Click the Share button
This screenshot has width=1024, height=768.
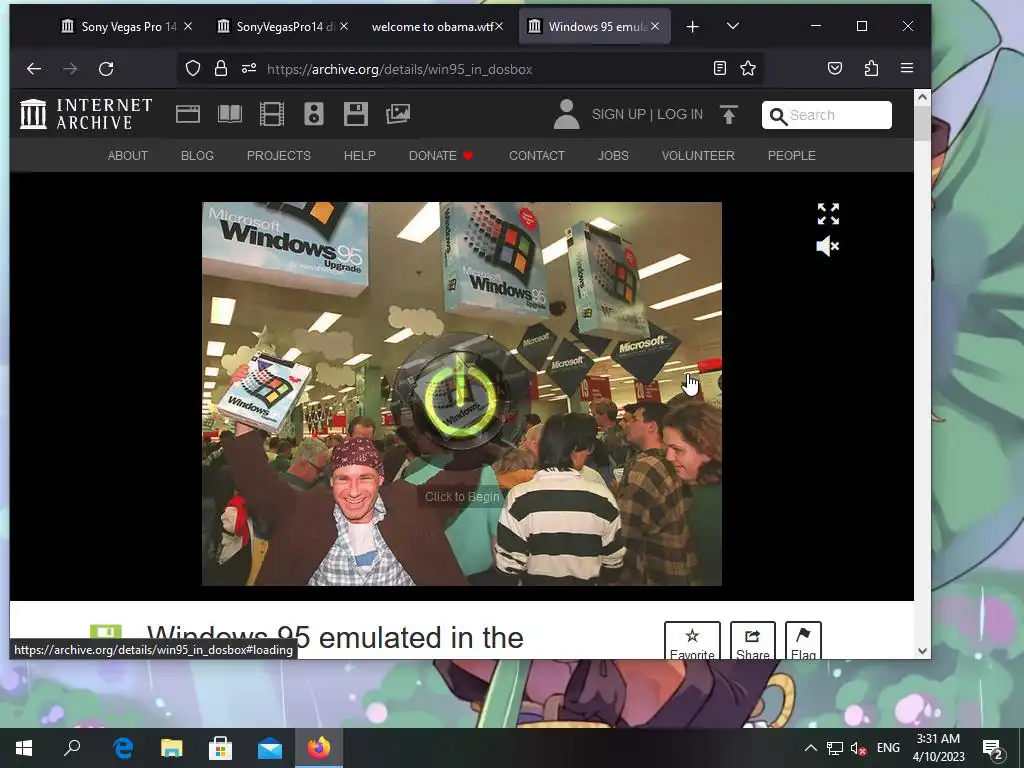[x=752, y=641]
